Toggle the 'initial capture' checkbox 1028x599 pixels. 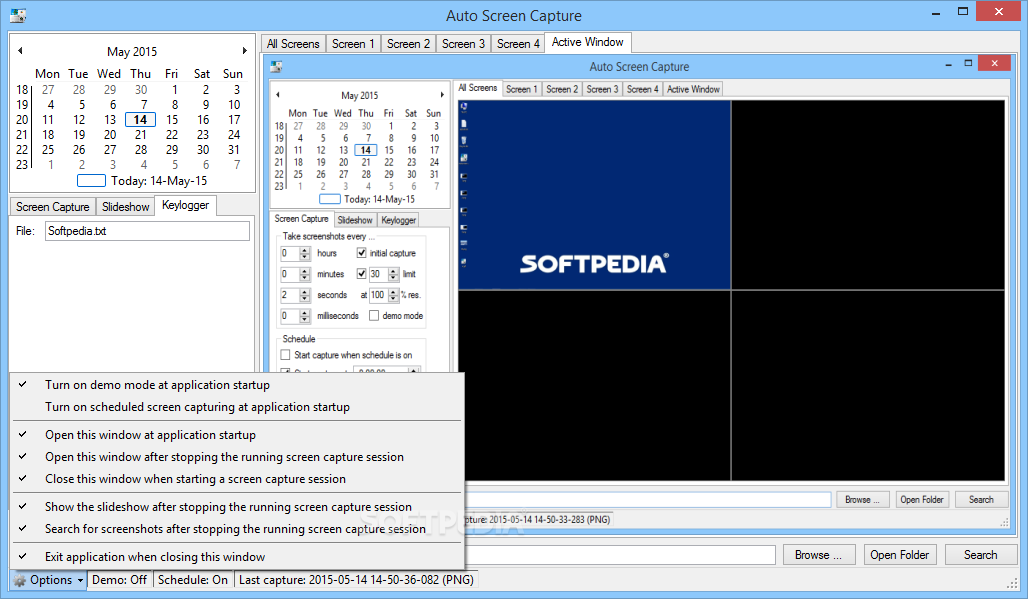pos(361,253)
